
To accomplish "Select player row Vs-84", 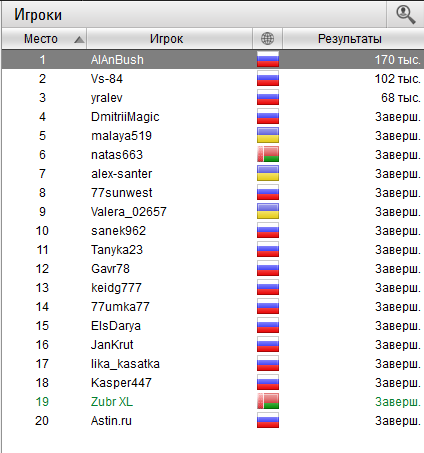I will pyautogui.click(x=213, y=79).
